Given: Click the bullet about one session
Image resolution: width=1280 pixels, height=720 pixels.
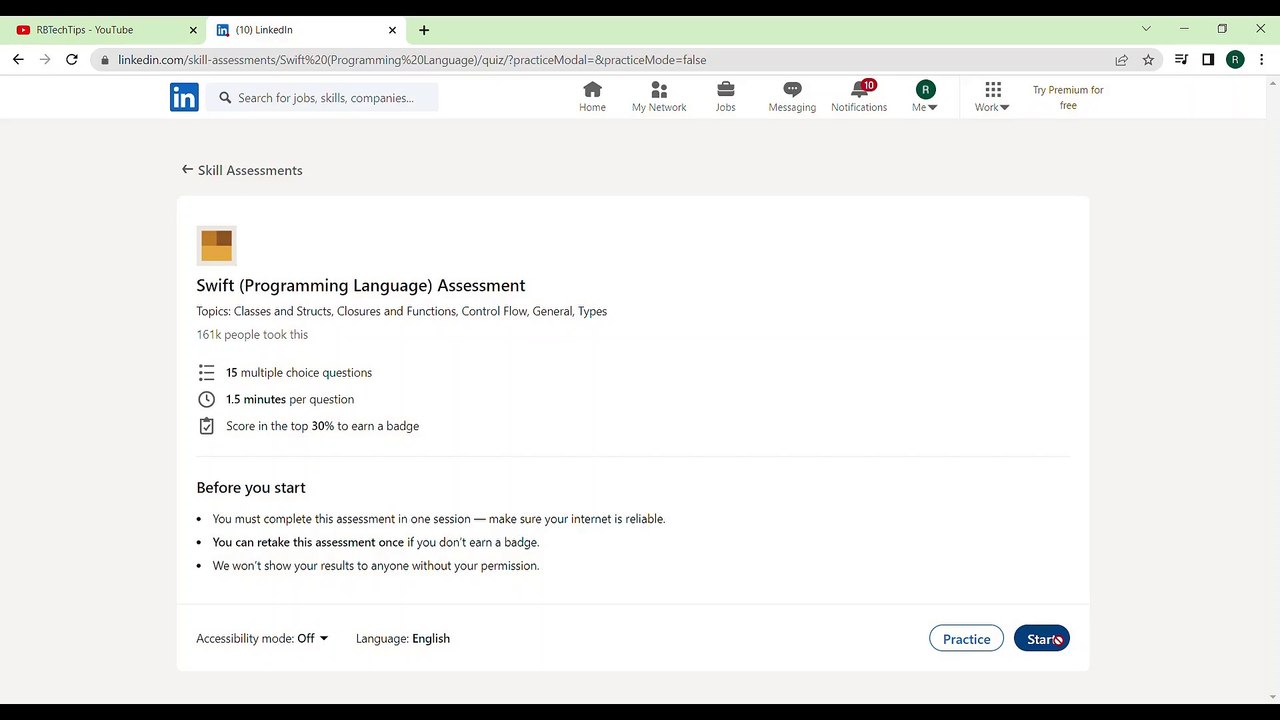Looking at the screenshot, I should [439, 519].
